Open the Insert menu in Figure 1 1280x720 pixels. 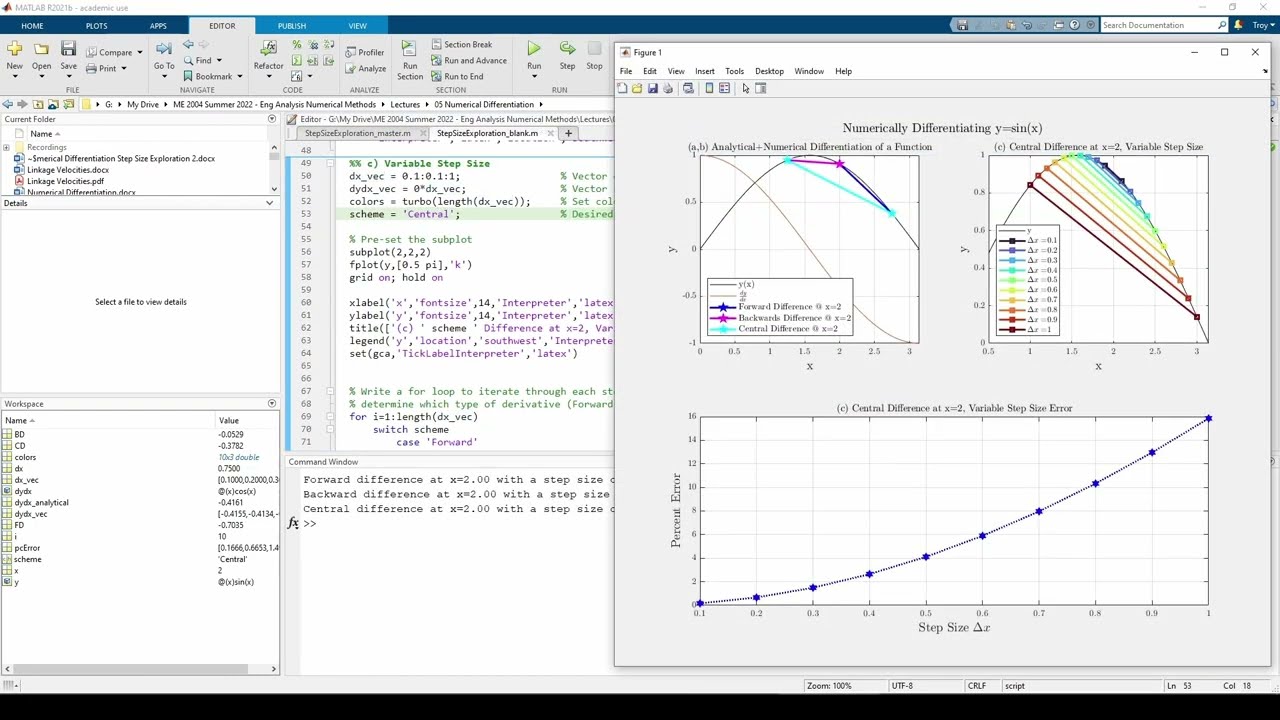[705, 71]
